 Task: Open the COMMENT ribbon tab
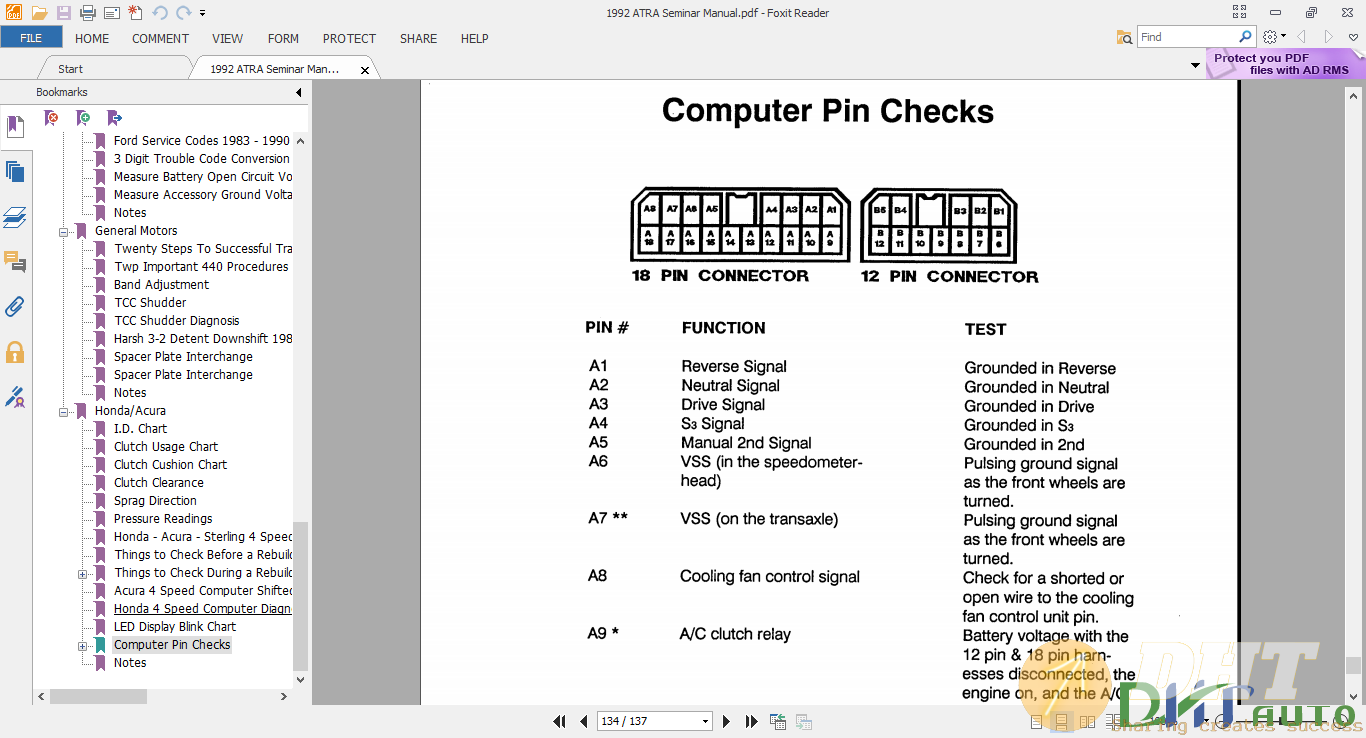point(160,38)
